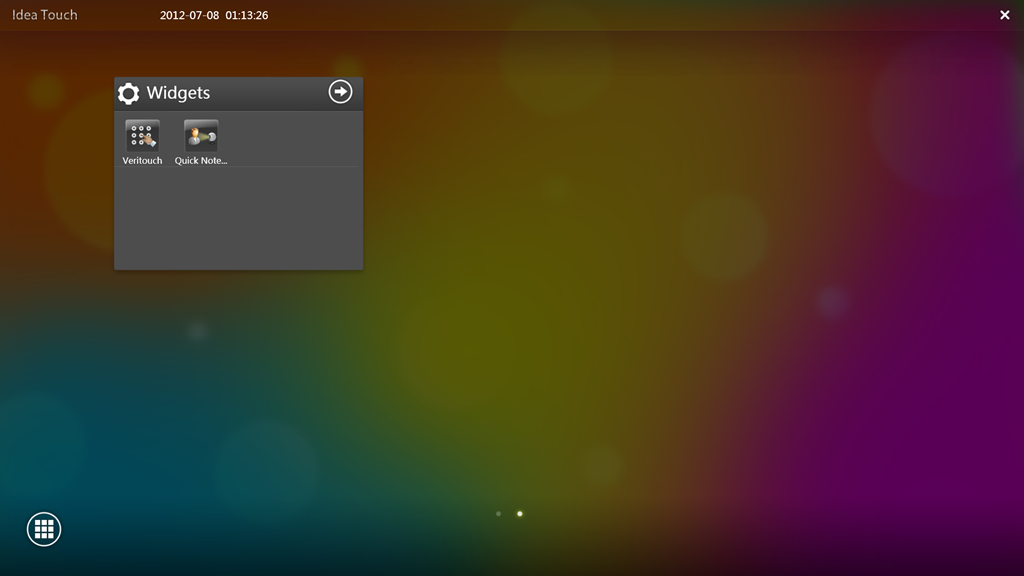
Task: Open the Veritouch widget icon
Action: 142,136
